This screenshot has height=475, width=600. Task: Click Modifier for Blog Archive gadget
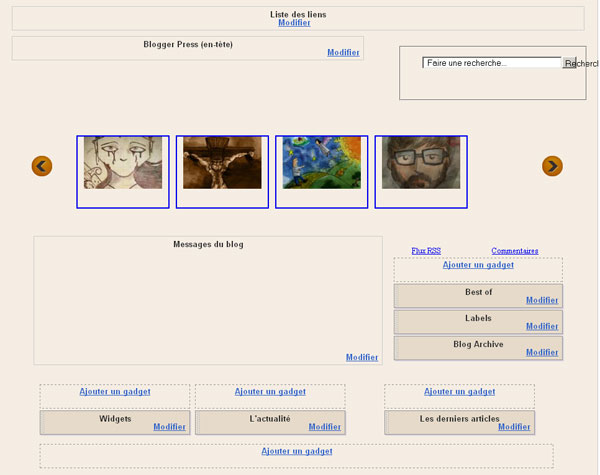[x=542, y=353]
